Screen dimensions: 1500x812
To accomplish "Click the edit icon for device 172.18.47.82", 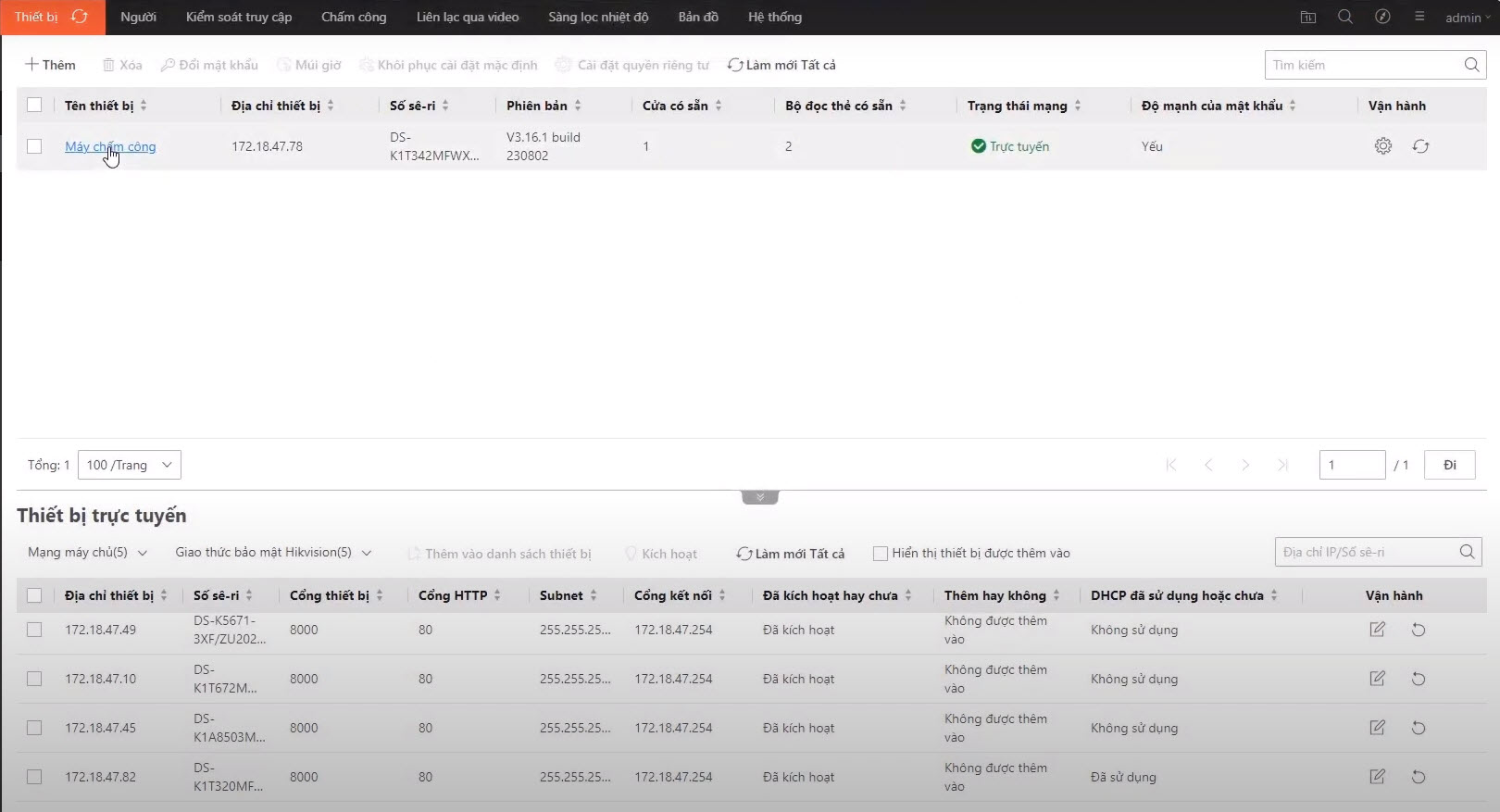I will click(x=1377, y=777).
